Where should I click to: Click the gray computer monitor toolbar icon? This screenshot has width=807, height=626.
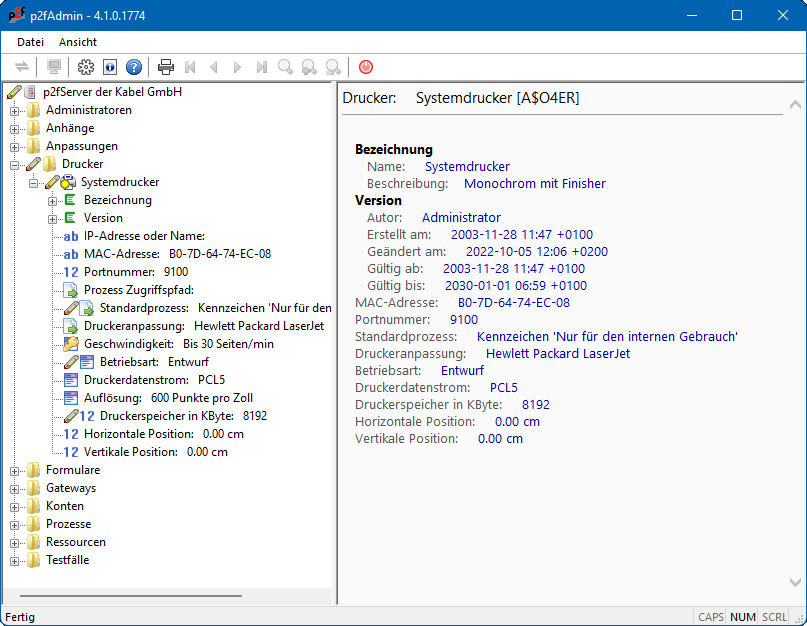[x=54, y=67]
